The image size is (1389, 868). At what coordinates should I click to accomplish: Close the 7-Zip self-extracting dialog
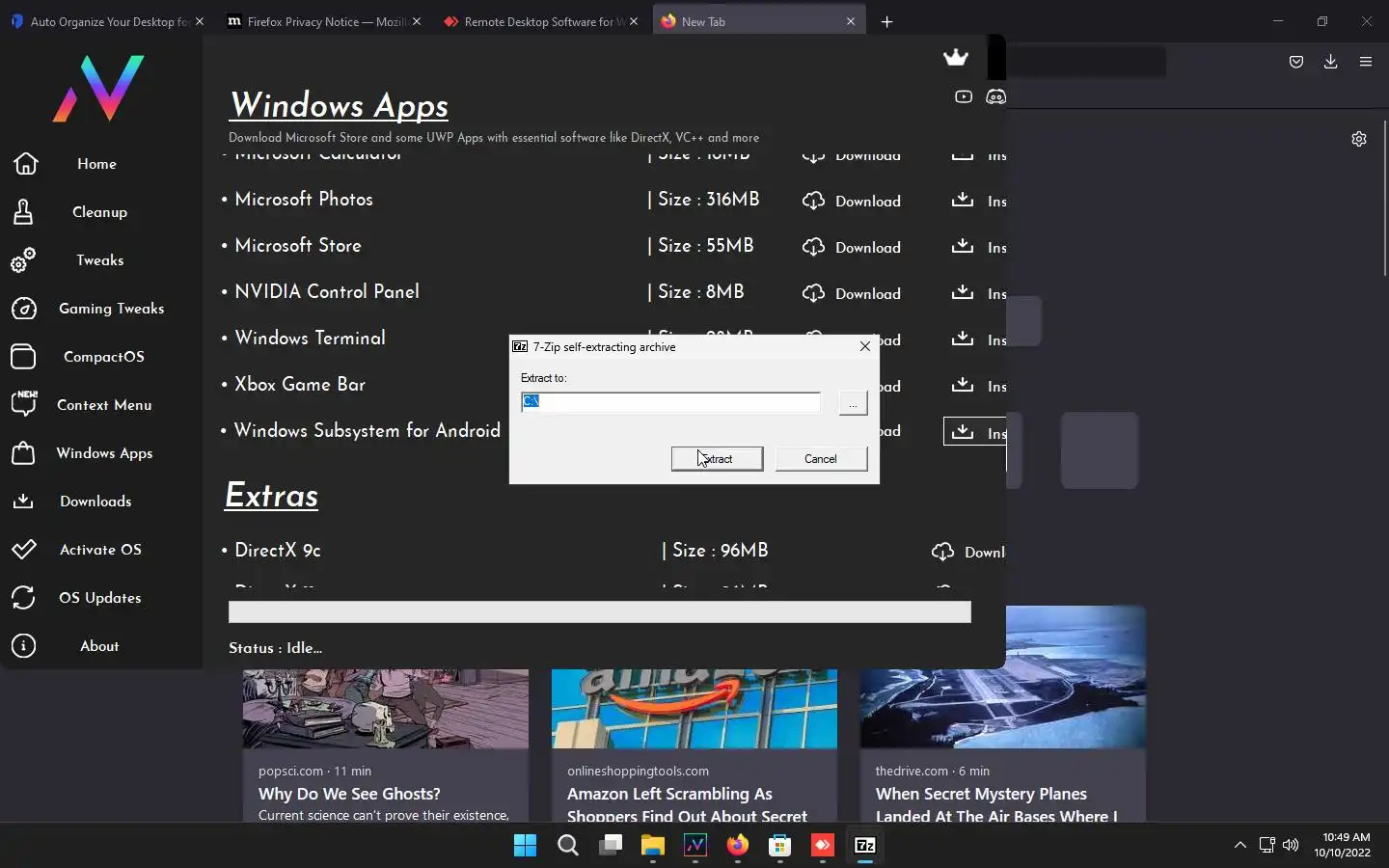(864, 346)
